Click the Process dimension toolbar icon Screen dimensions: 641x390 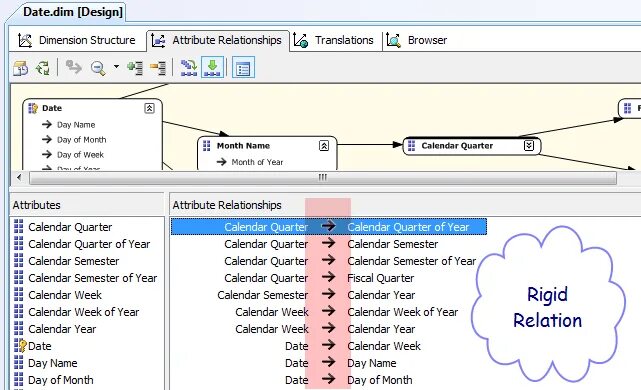point(43,68)
